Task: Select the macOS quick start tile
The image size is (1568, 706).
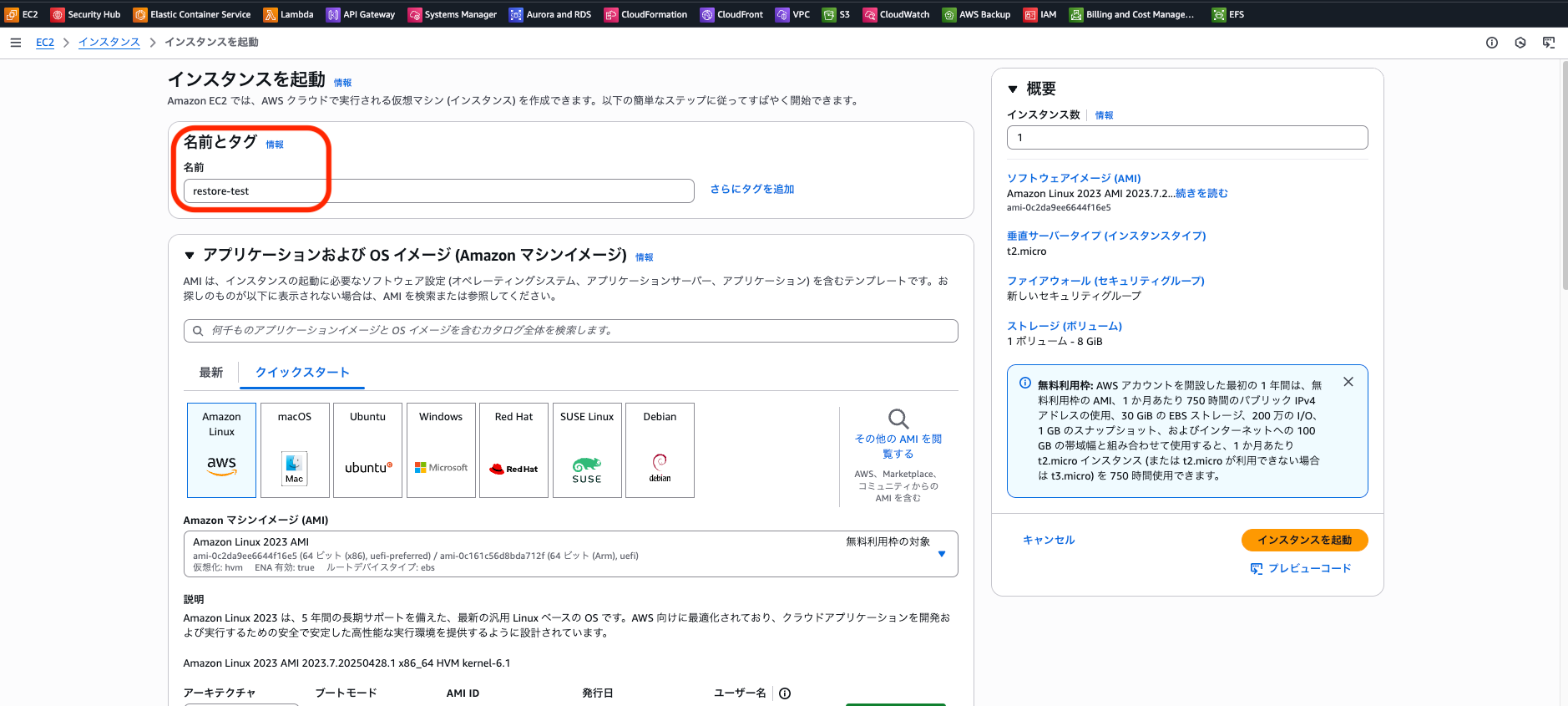Action: [295, 450]
